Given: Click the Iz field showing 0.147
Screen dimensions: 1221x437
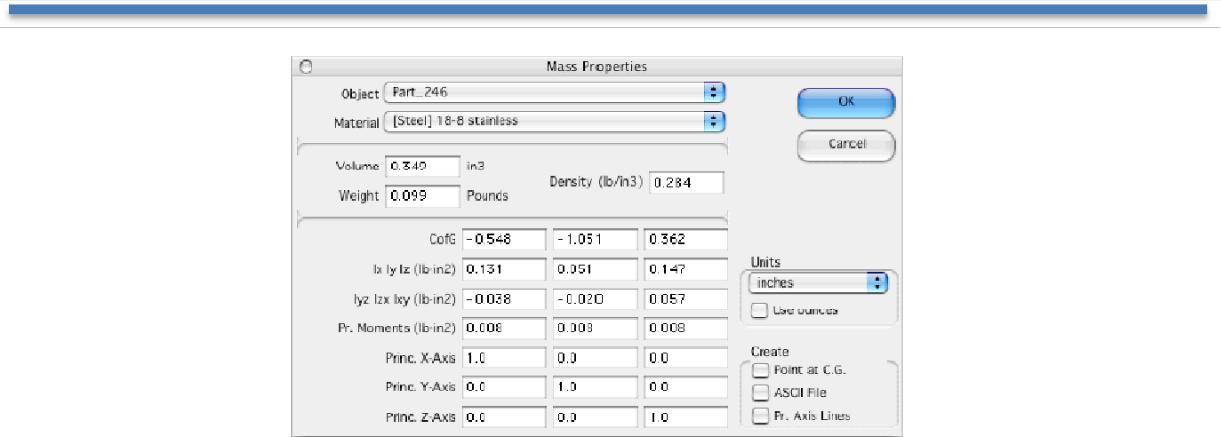Looking at the screenshot, I should click(685, 269).
